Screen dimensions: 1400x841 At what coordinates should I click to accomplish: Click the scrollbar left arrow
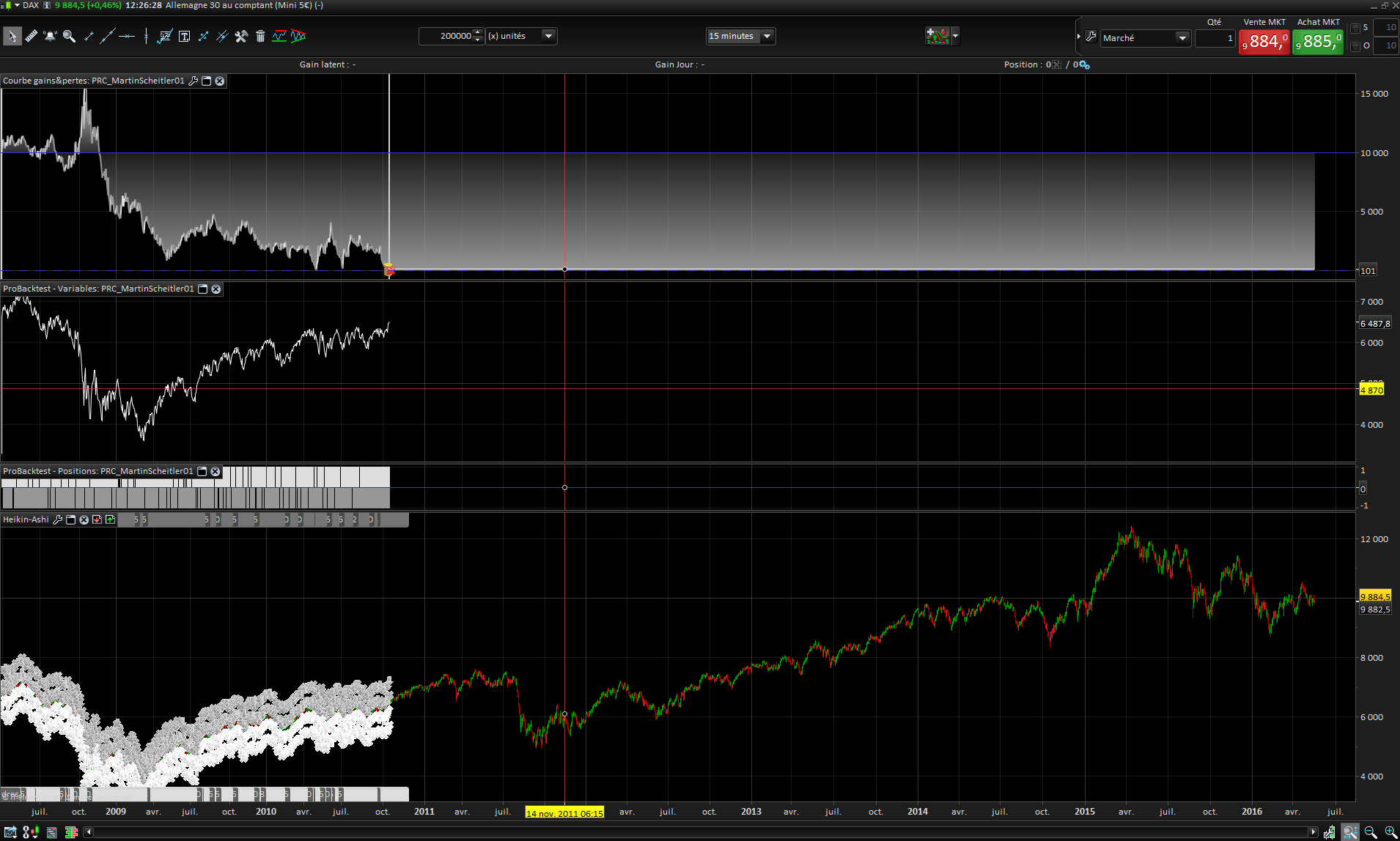(x=89, y=832)
